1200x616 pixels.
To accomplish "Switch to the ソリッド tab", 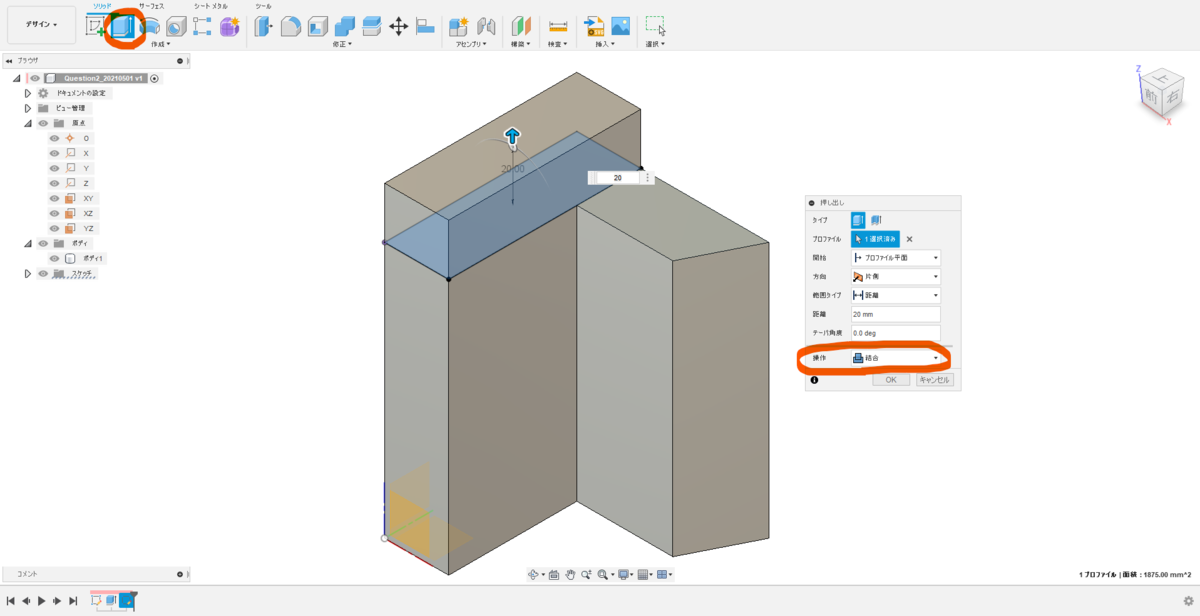I will click(x=103, y=6).
